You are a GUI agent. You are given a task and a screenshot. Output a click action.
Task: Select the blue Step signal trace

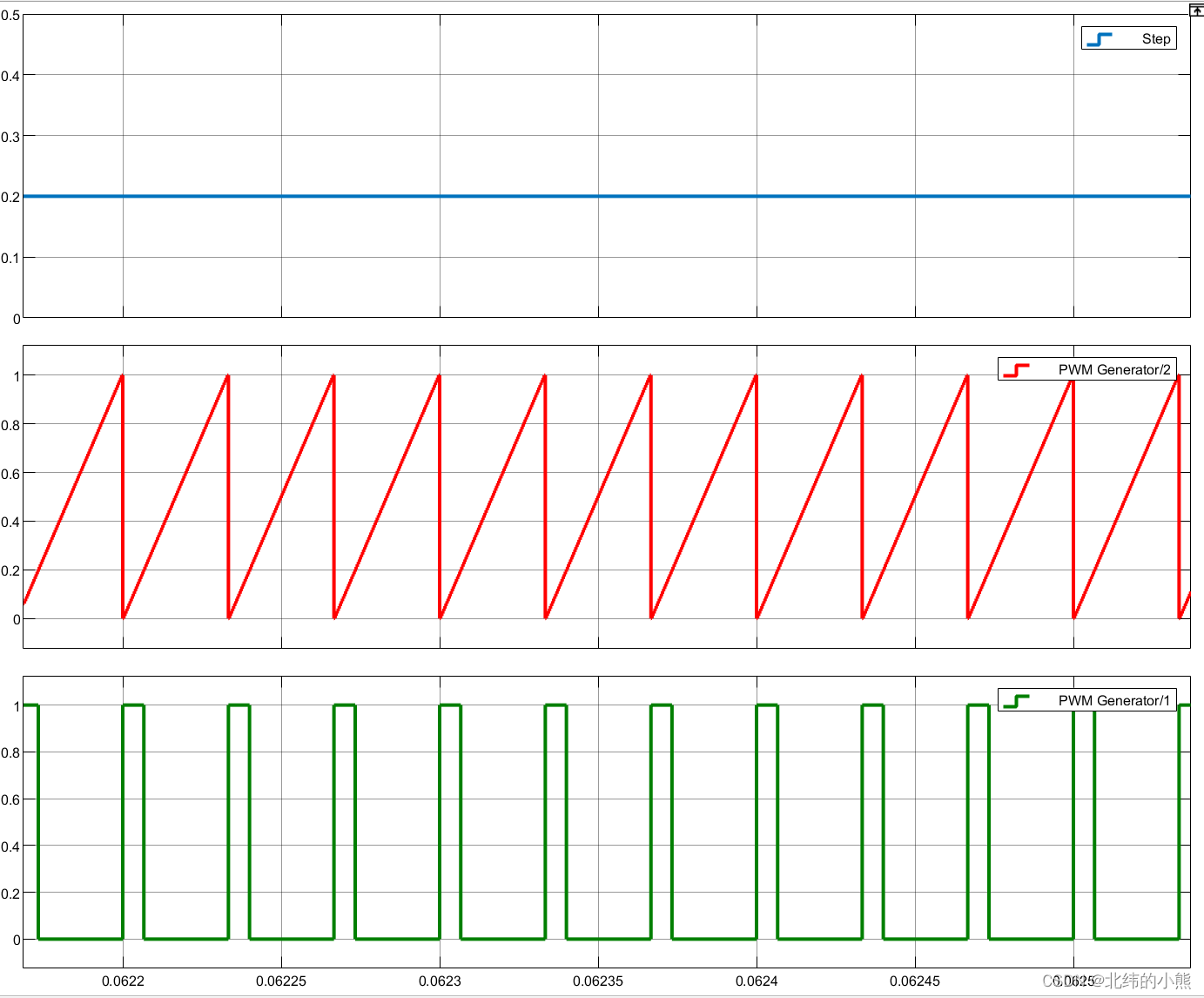(522, 196)
